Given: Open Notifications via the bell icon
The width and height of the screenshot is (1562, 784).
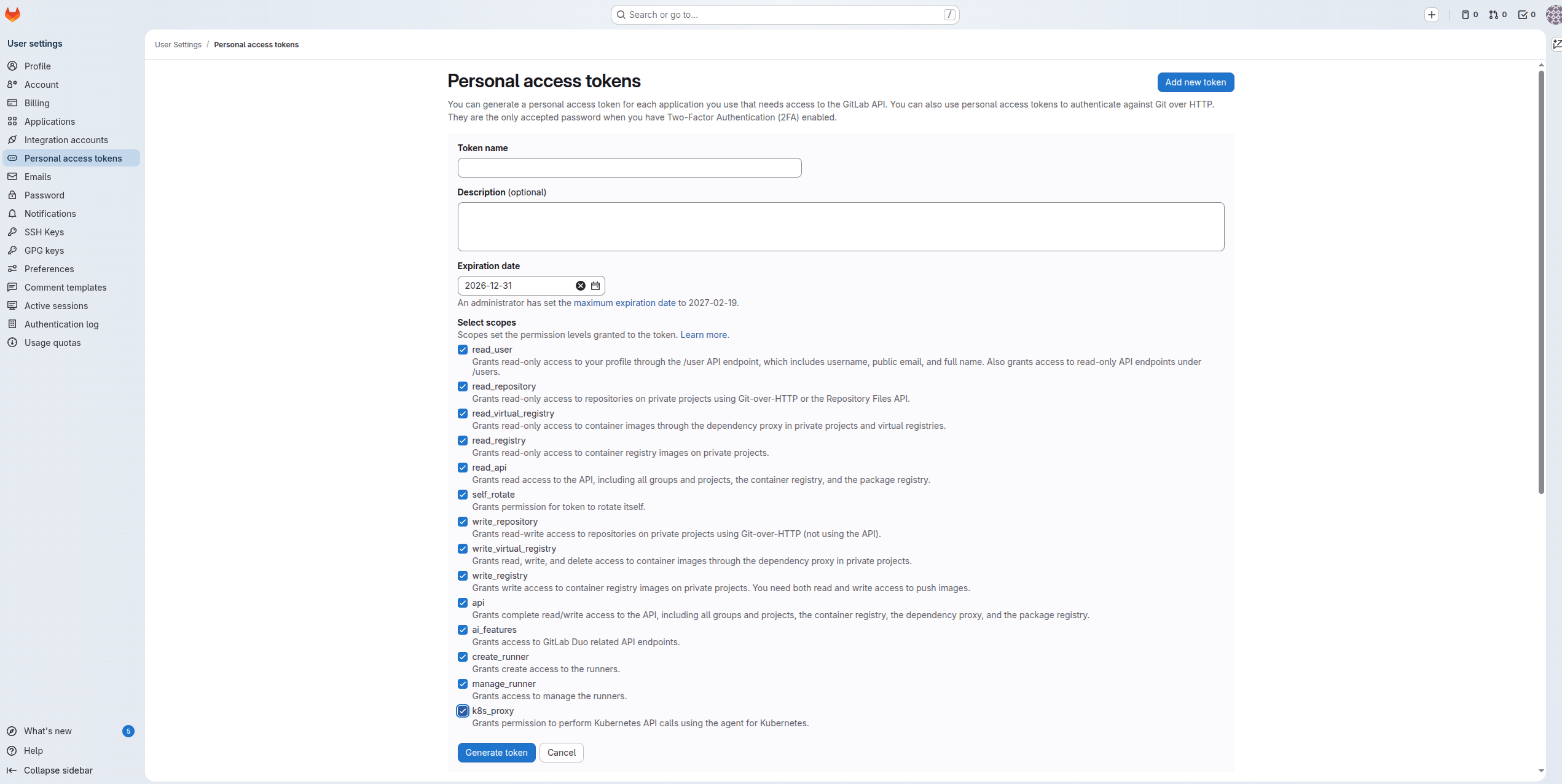Looking at the screenshot, I should pyautogui.click(x=50, y=213).
